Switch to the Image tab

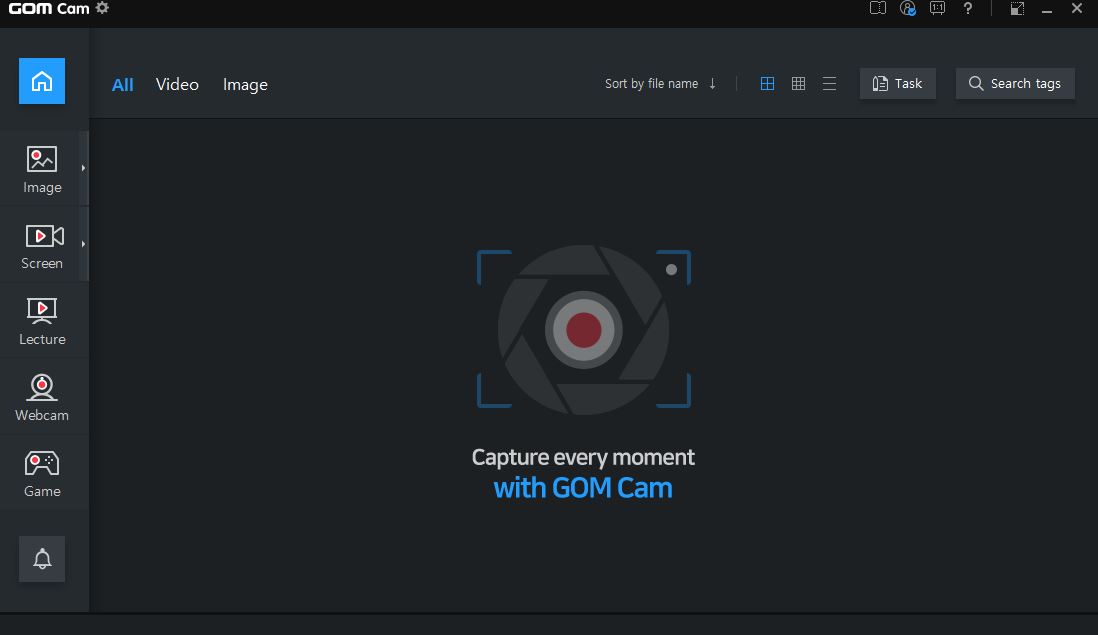coord(245,85)
